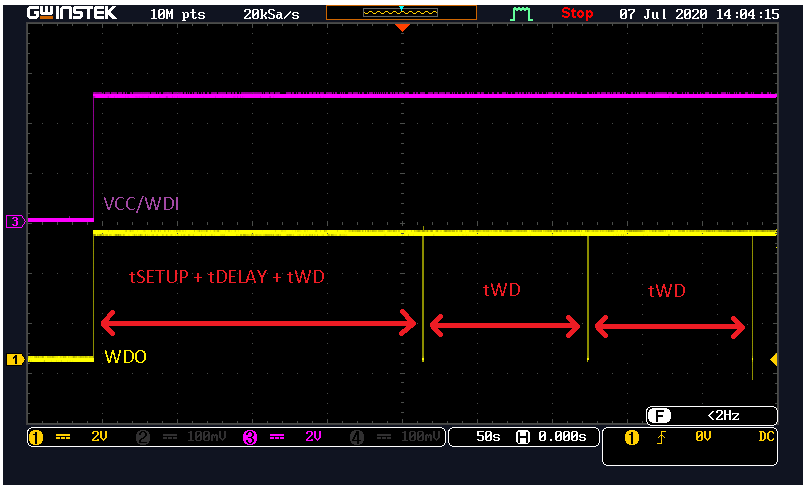805x487 pixels.
Task: Click the orange trigger position marker
Action: 402,28
